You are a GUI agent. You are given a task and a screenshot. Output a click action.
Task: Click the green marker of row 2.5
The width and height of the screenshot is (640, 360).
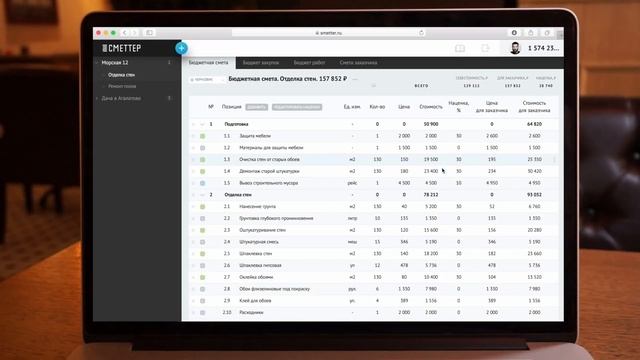click(202, 254)
